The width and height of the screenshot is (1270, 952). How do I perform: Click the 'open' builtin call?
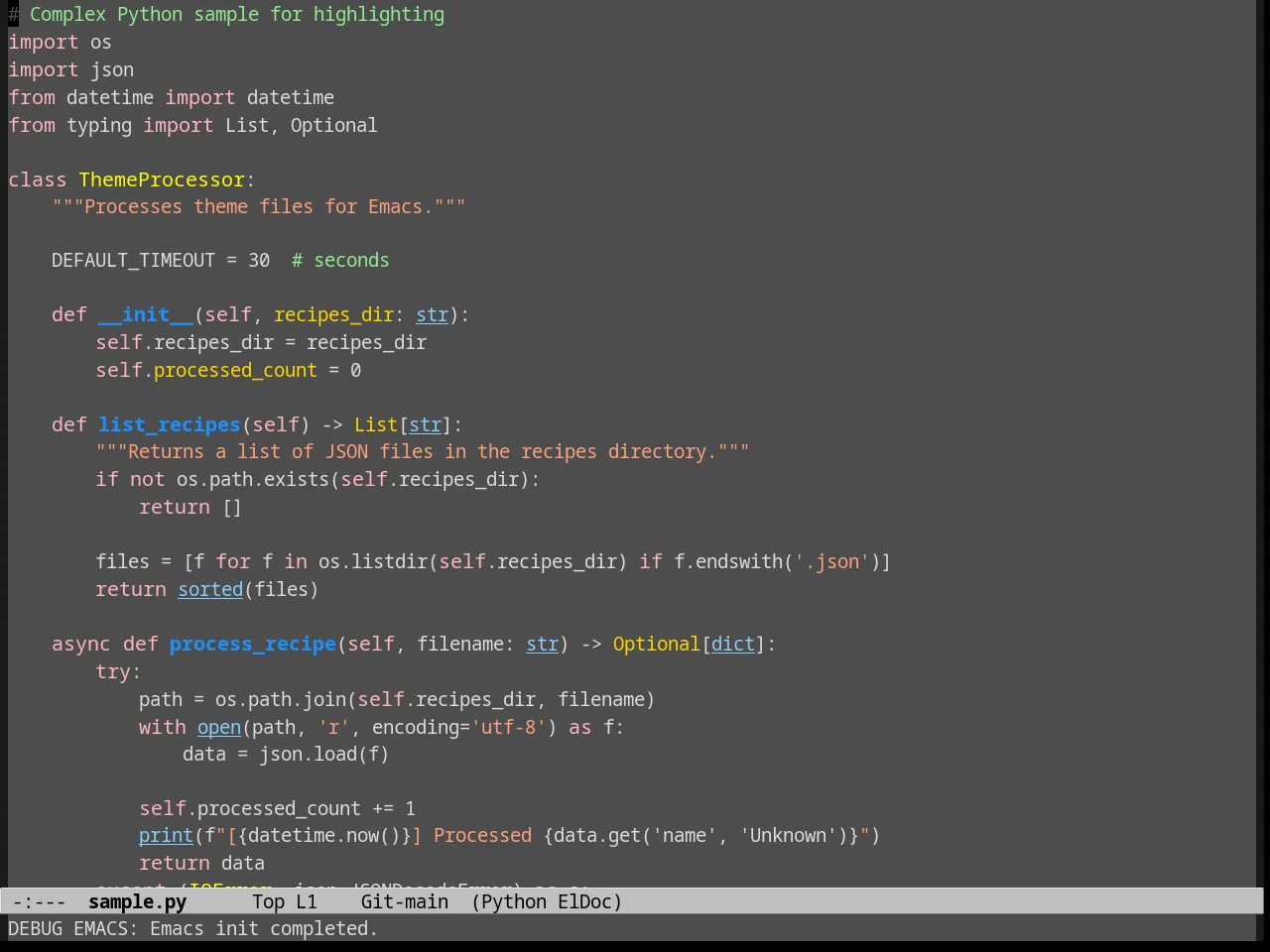pyautogui.click(x=219, y=727)
